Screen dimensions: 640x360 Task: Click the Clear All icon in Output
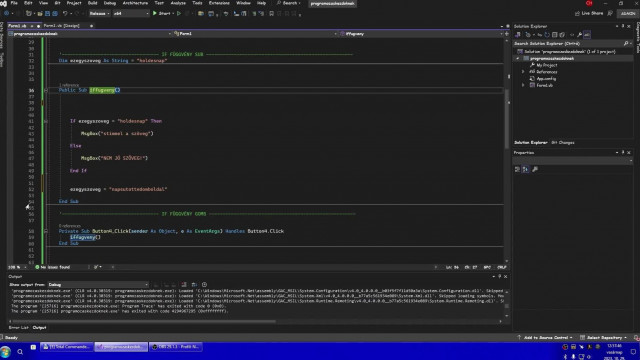pyautogui.click(x=184, y=284)
